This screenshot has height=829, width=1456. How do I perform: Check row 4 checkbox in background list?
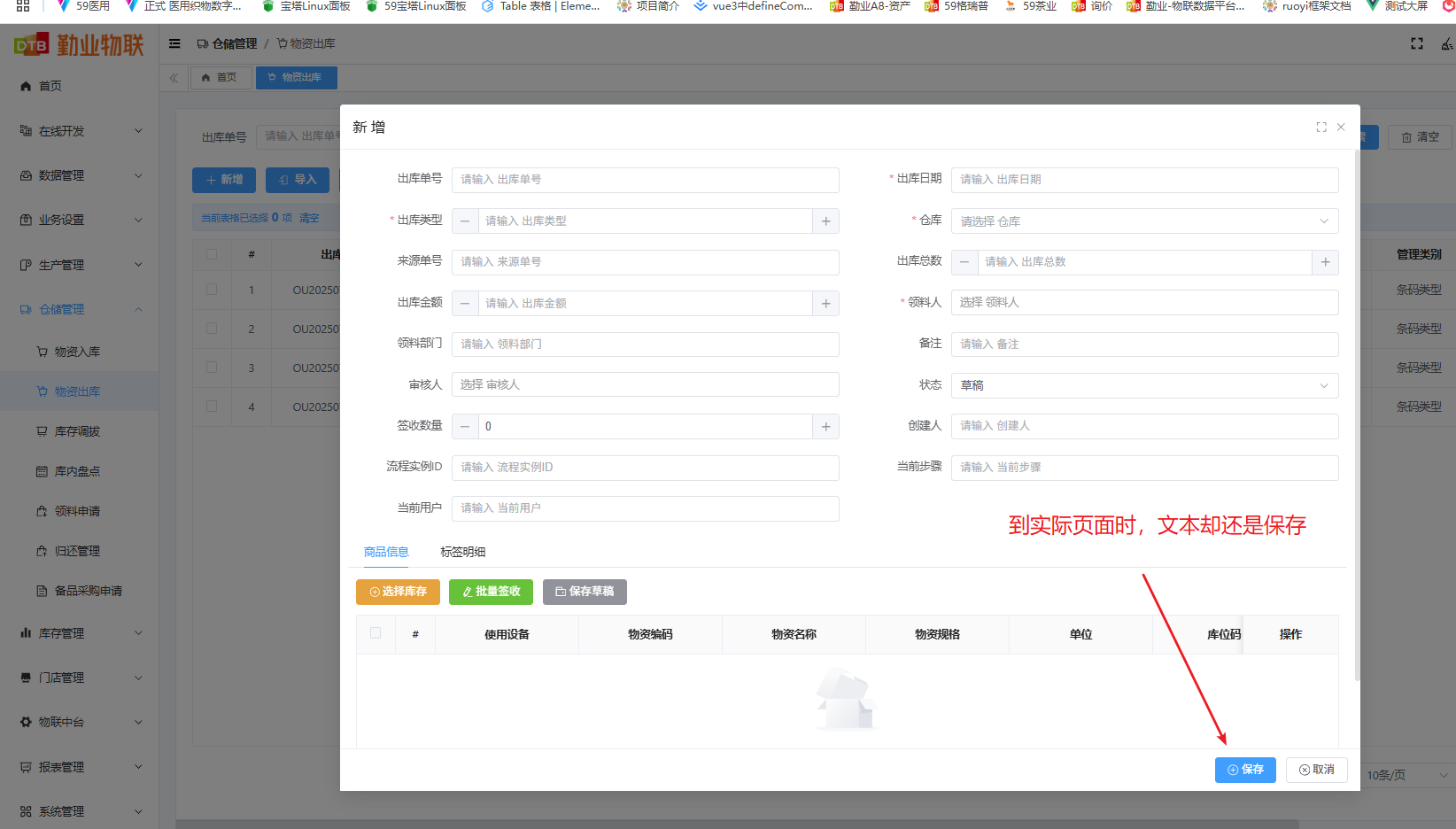coord(212,407)
